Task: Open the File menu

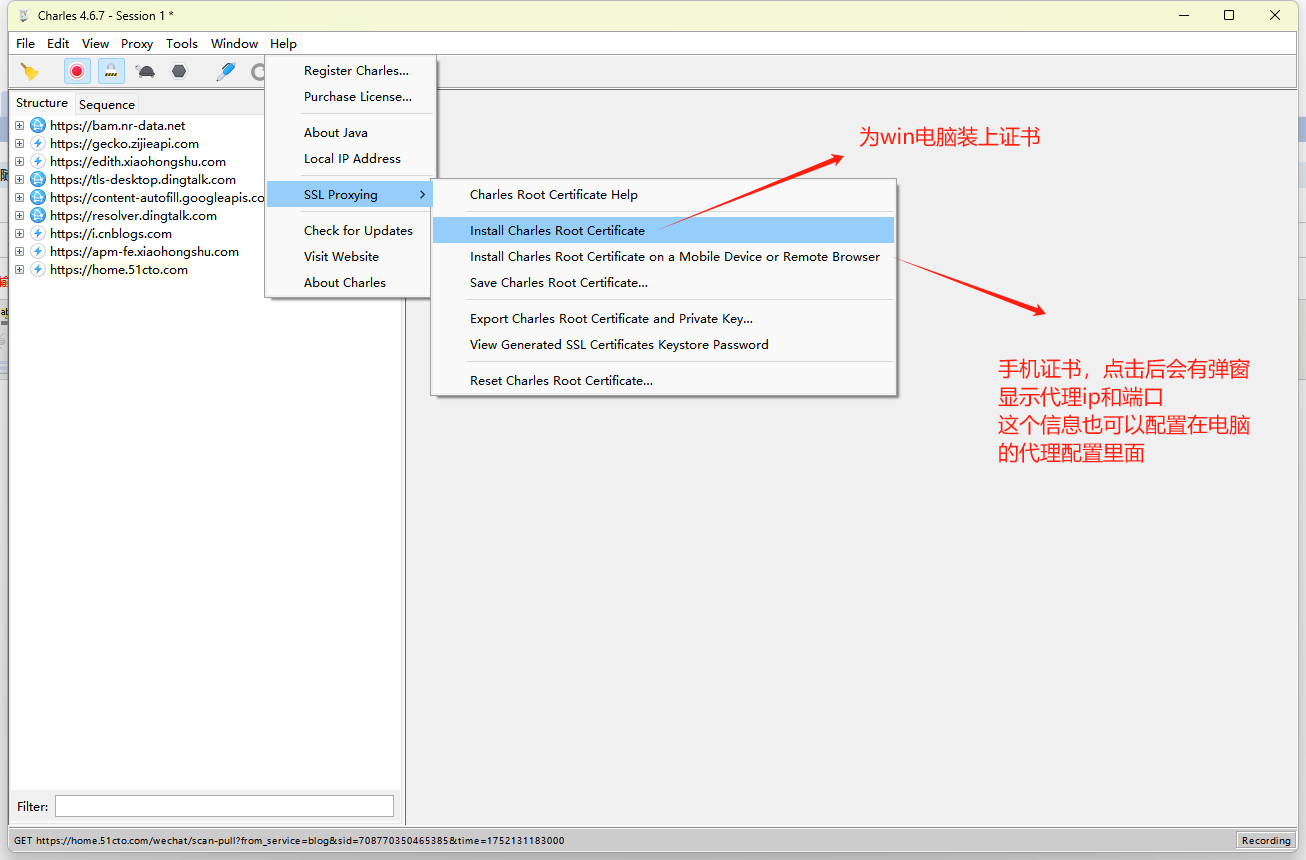Action: [x=25, y=43]
